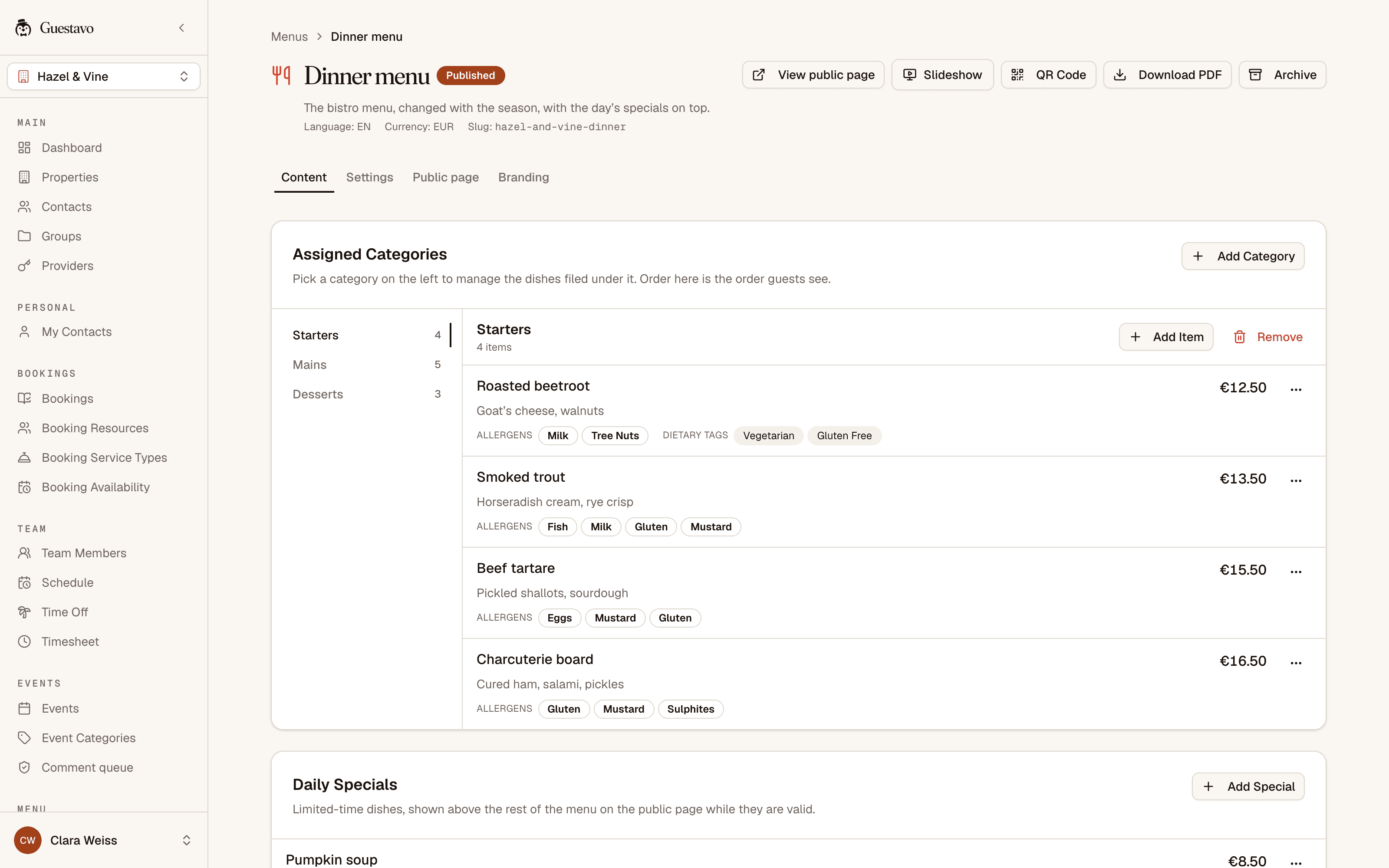Viewport: 1389px width, 868px height.
Task: Click Add Special button
Action: [1248, 786]
